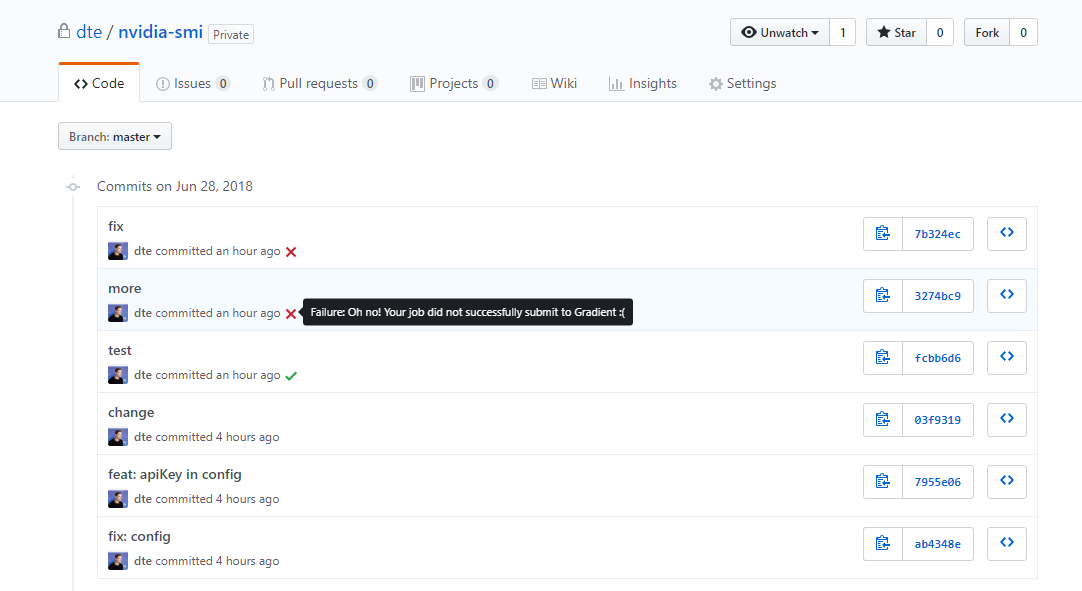Click the dte avatar on 'fix' commit
The image size is (1082, 591).
118,251
